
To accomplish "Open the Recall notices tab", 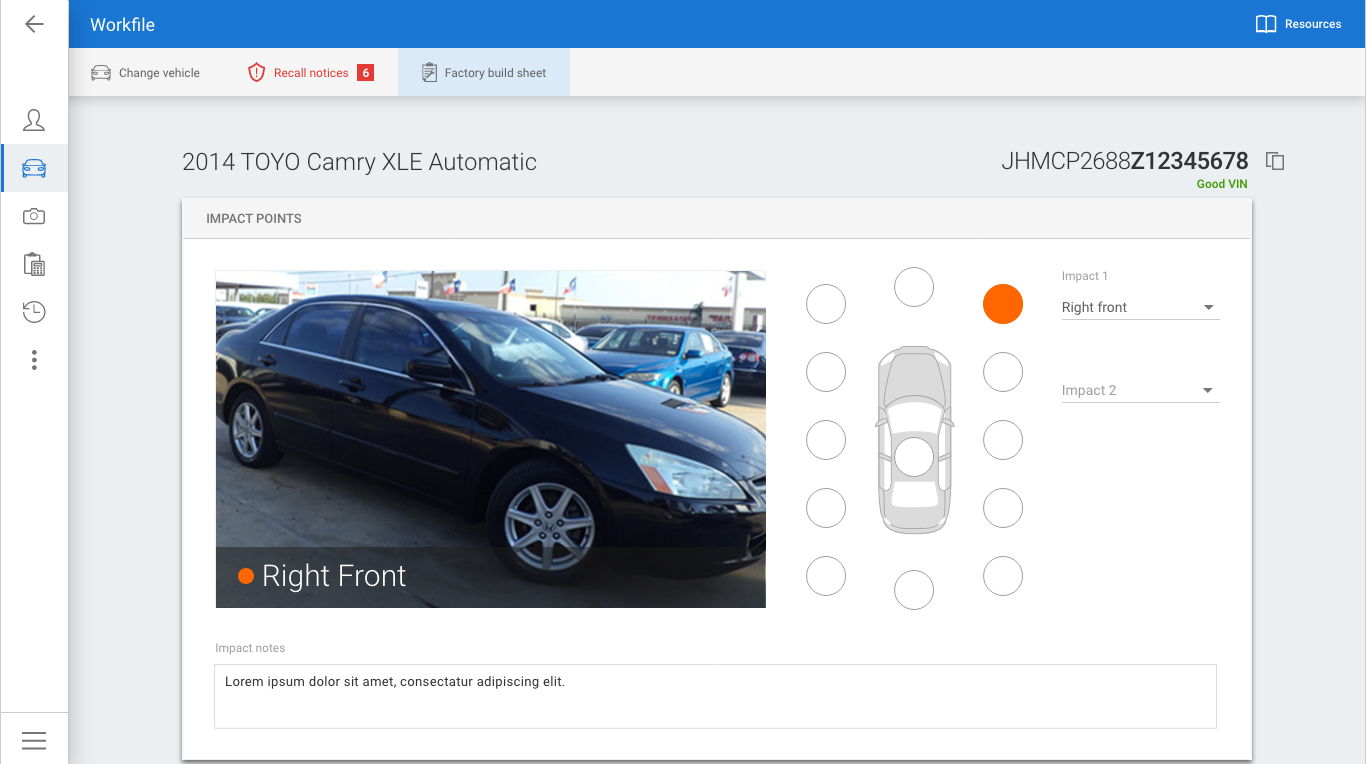I will (310, 73).
